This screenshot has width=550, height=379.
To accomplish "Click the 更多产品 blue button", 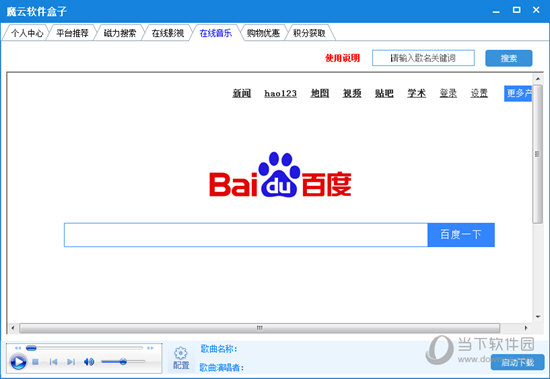I will click(x=518, y=93).
